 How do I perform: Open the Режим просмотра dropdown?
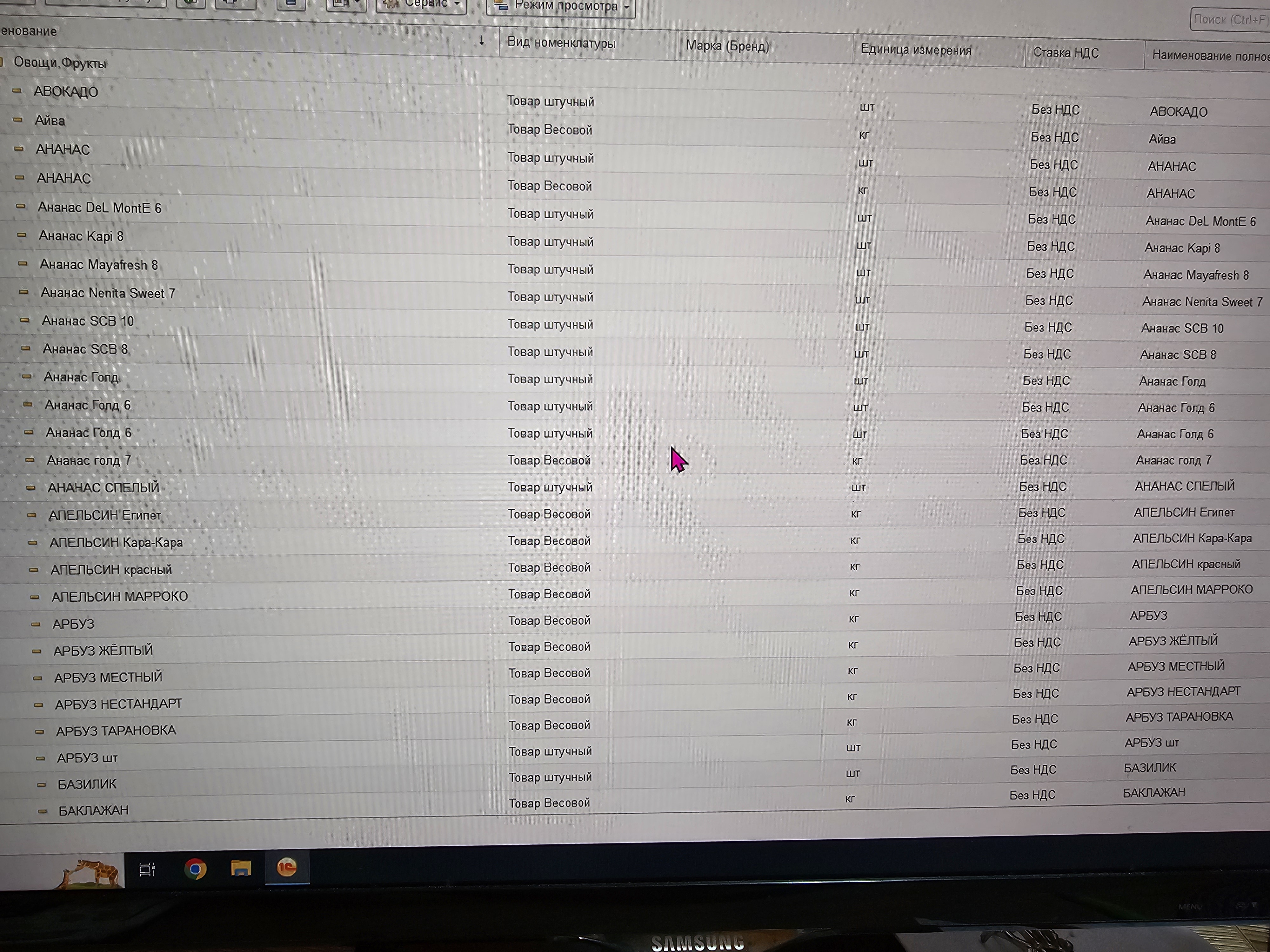(x=561, y=7)
